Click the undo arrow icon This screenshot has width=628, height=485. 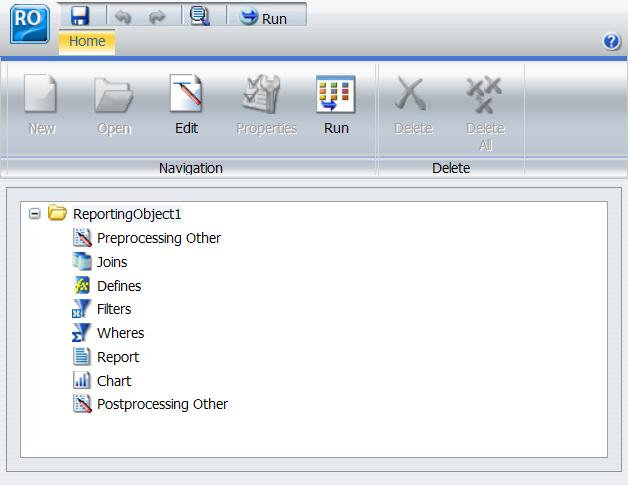pyautogui.click(x=123, y=17)
